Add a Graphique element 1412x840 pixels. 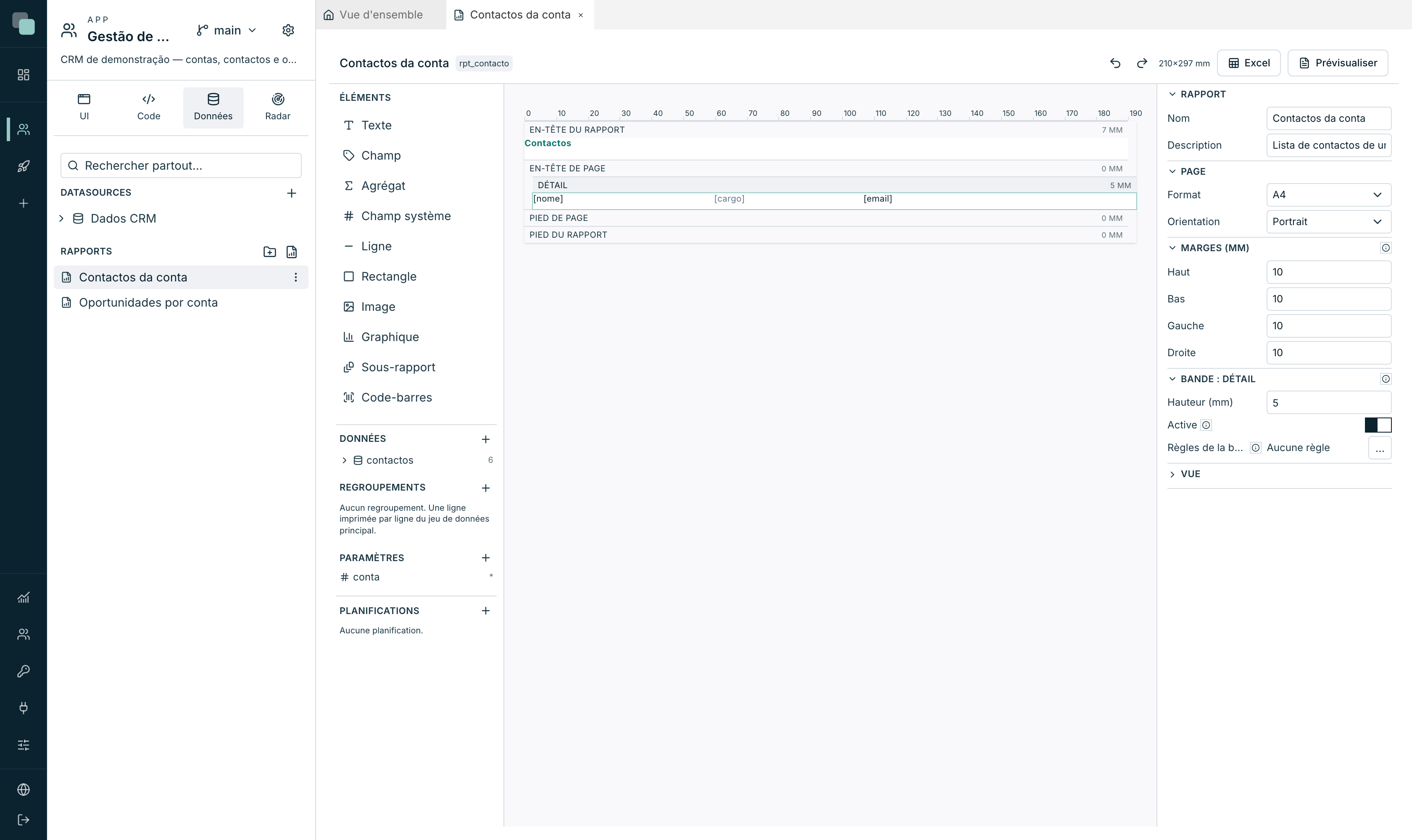[416, 337]
